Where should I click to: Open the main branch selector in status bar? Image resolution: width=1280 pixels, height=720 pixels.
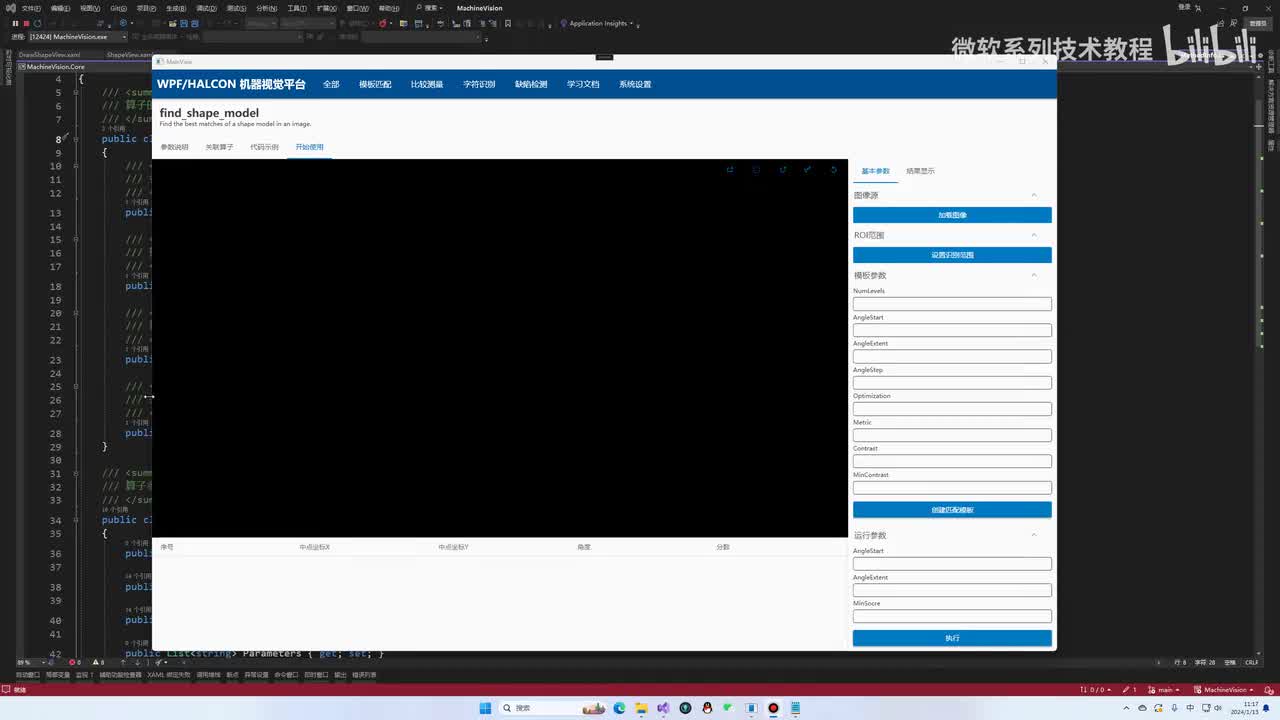[1165, 690]
